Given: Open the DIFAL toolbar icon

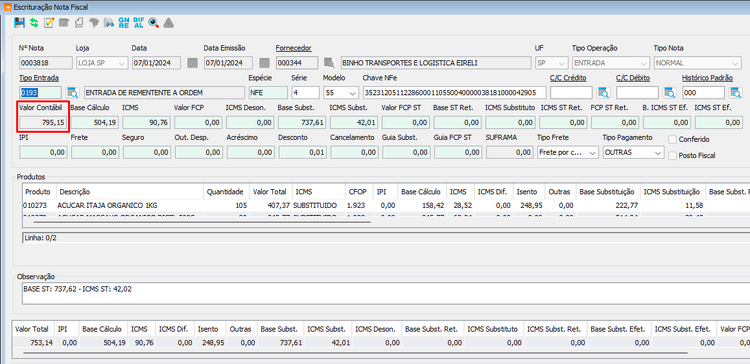Looking at the screenshot, I should 139,22.
